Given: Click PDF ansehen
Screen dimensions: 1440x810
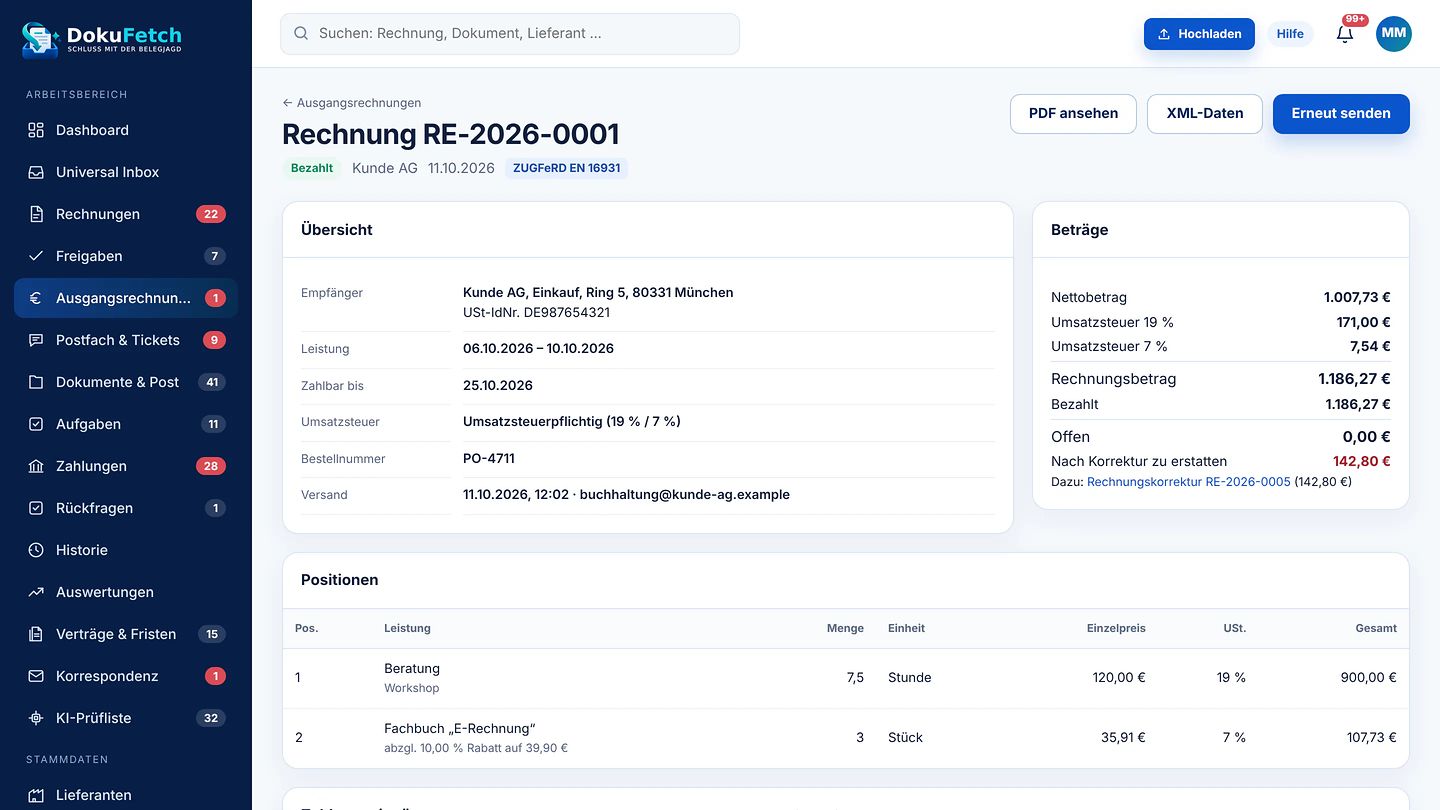Looking at the screenshot, I should pyautogui.click(x=1073, y=113).
